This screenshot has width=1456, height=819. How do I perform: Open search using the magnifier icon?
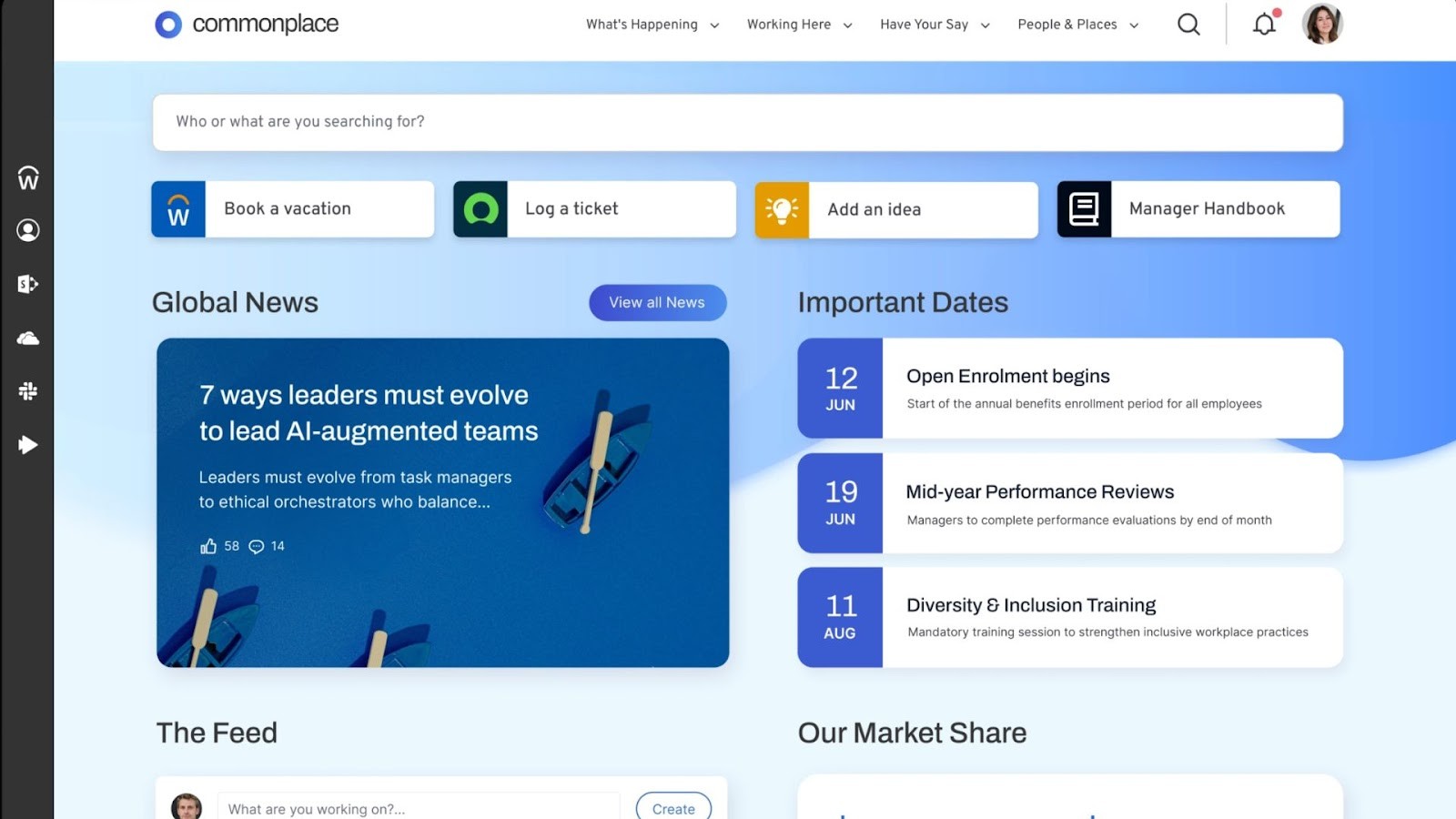1188,25
